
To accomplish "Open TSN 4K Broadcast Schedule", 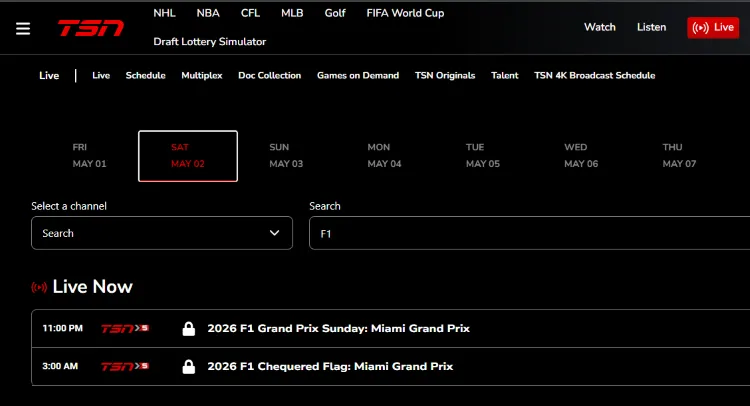I will (594, 75).
